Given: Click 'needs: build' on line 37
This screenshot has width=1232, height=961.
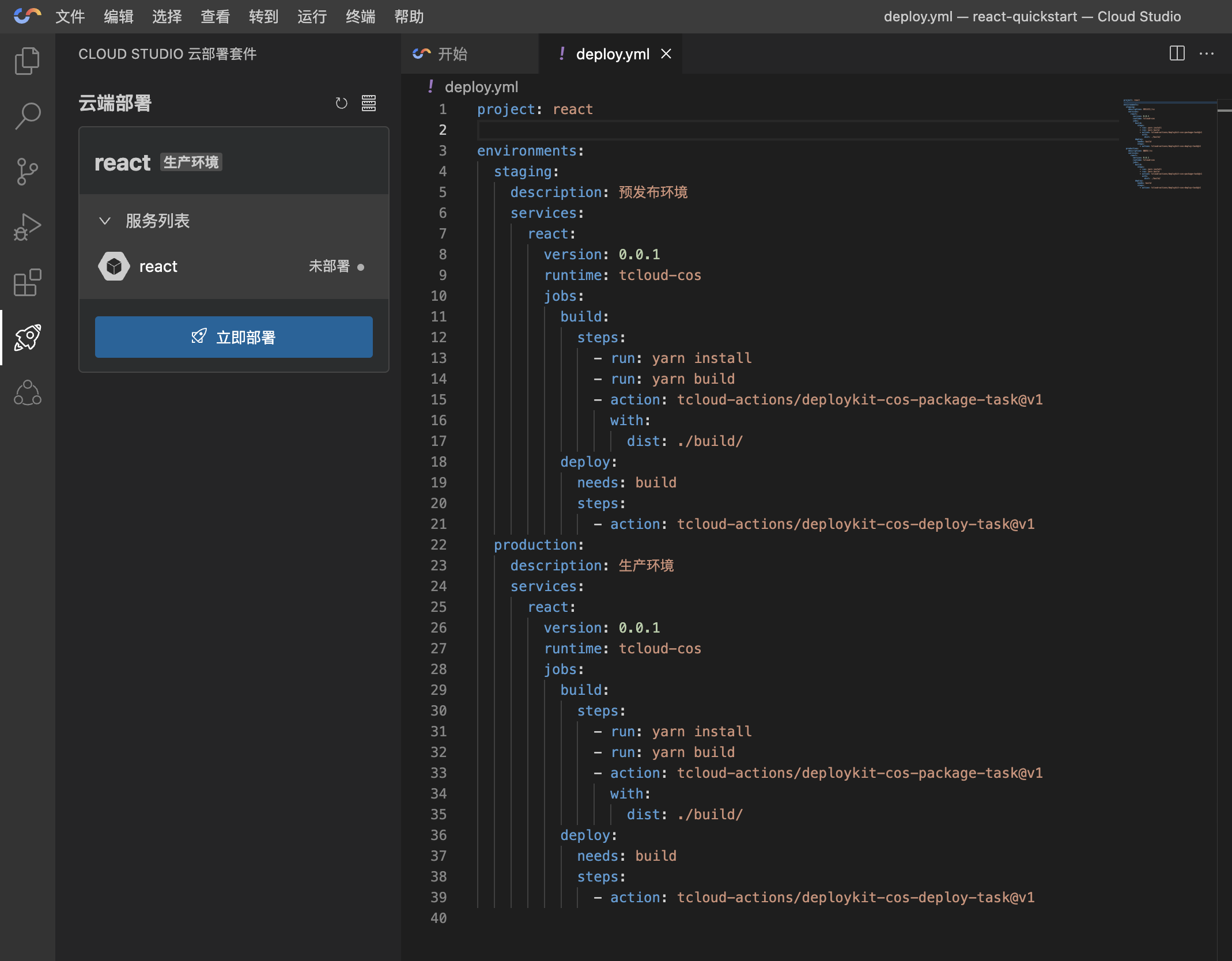Looking at the screenshot, I should coord(627,856).
